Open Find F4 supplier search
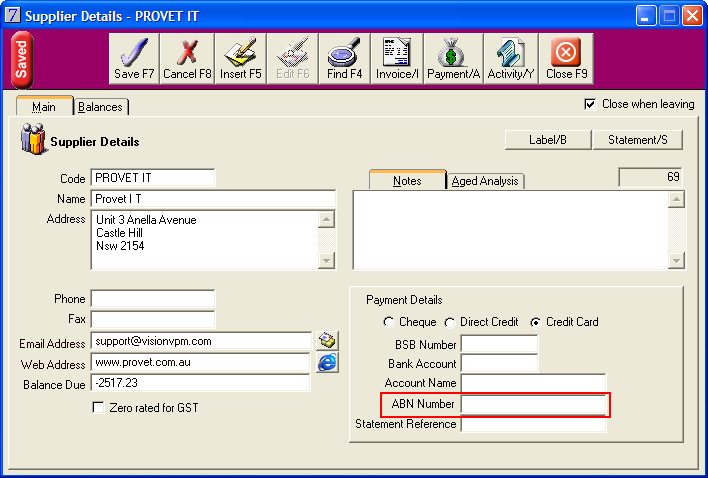708x478 pixels. 345,59
